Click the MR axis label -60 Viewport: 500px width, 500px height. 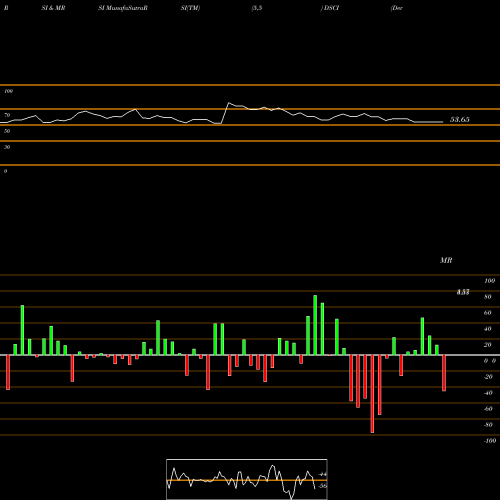coord(488,409)
